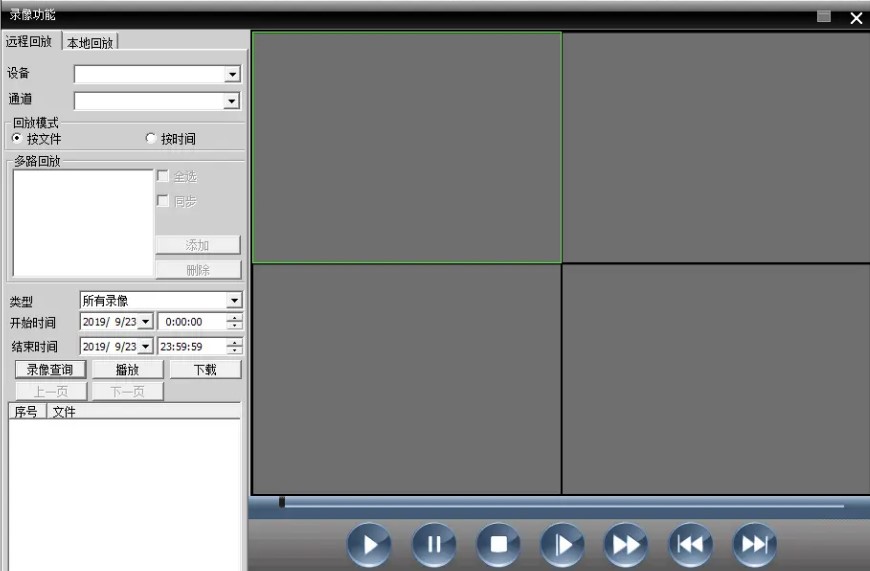Click the playback timeline track
Image resolution: width=870 pixels, height=571 pixels.
564,504
